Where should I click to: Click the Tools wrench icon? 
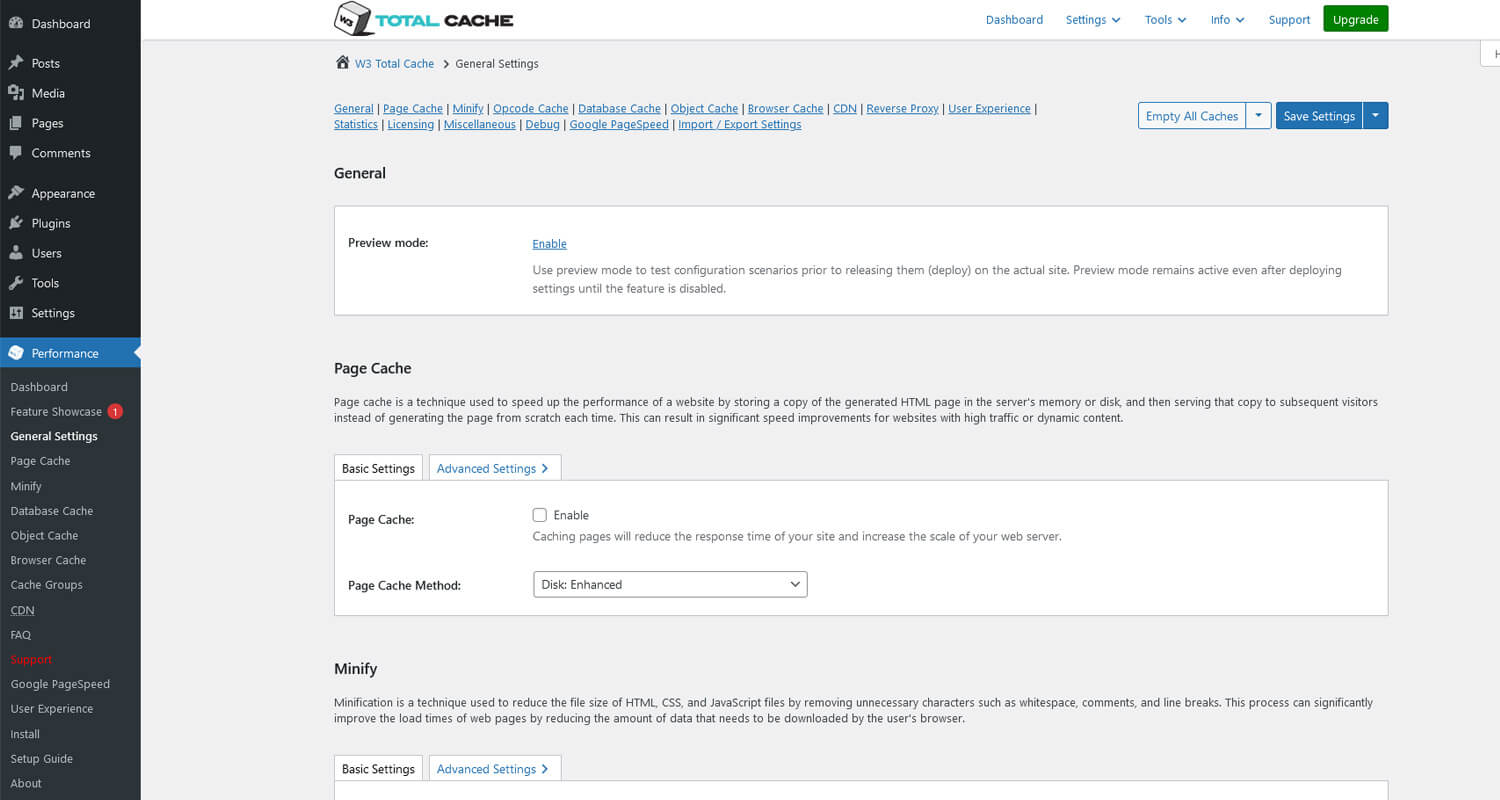(16, 283)
